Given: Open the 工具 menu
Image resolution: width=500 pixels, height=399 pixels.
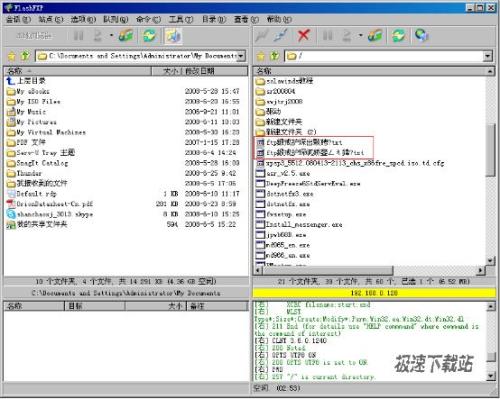Looking at the screenshot, I should pos(181,19).
